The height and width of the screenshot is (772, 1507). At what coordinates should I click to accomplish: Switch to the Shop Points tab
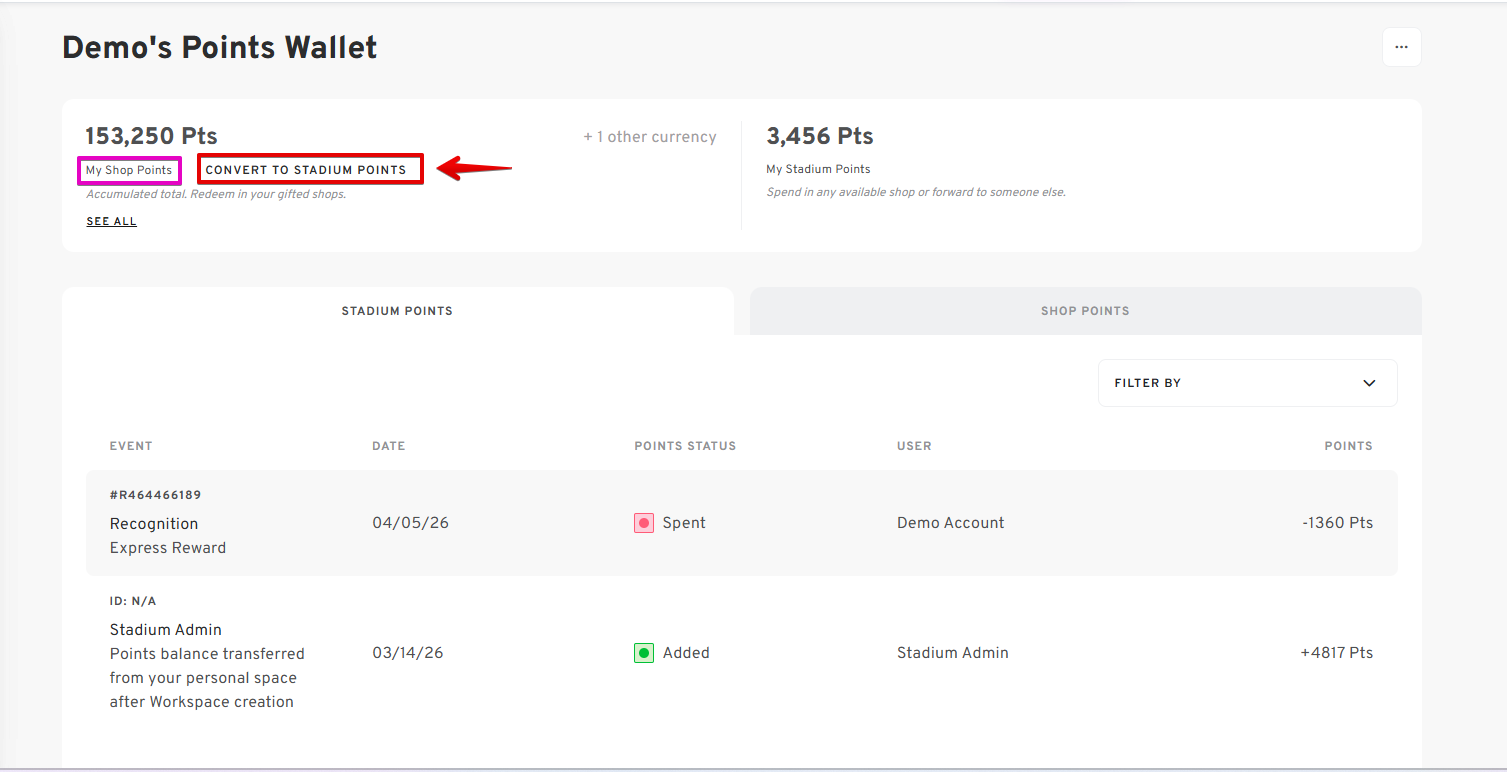pos(1085,311)
